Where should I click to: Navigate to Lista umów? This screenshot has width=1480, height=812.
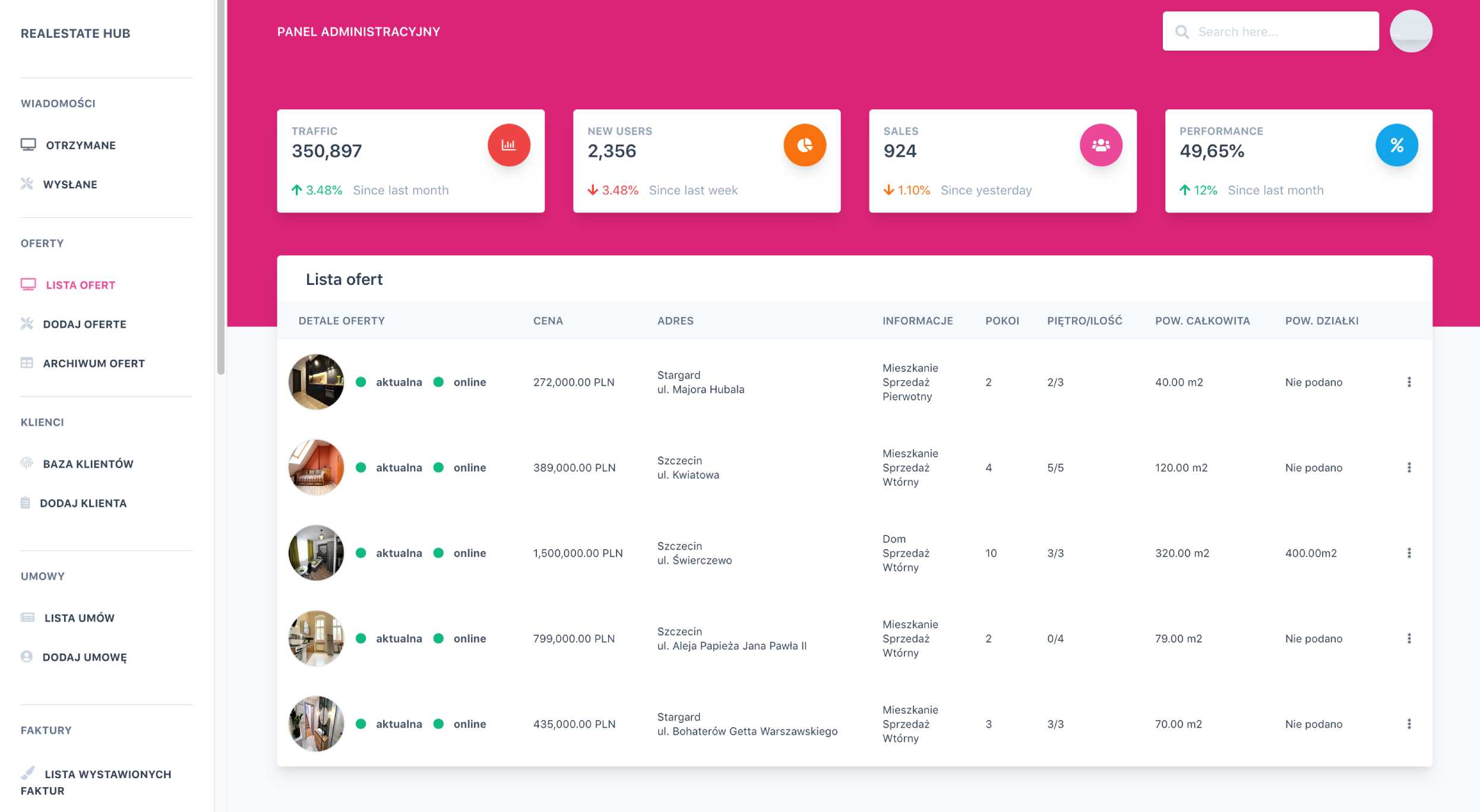click(79, 617)
